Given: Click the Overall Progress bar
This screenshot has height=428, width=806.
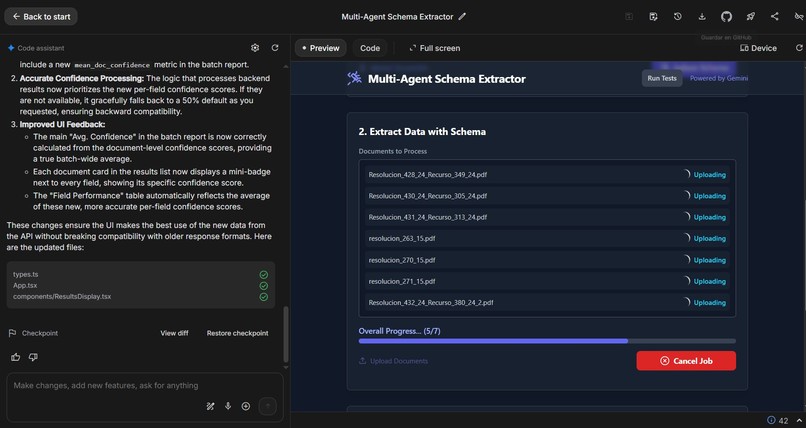Looking at the screenshot, I should [x=547, y=341].
